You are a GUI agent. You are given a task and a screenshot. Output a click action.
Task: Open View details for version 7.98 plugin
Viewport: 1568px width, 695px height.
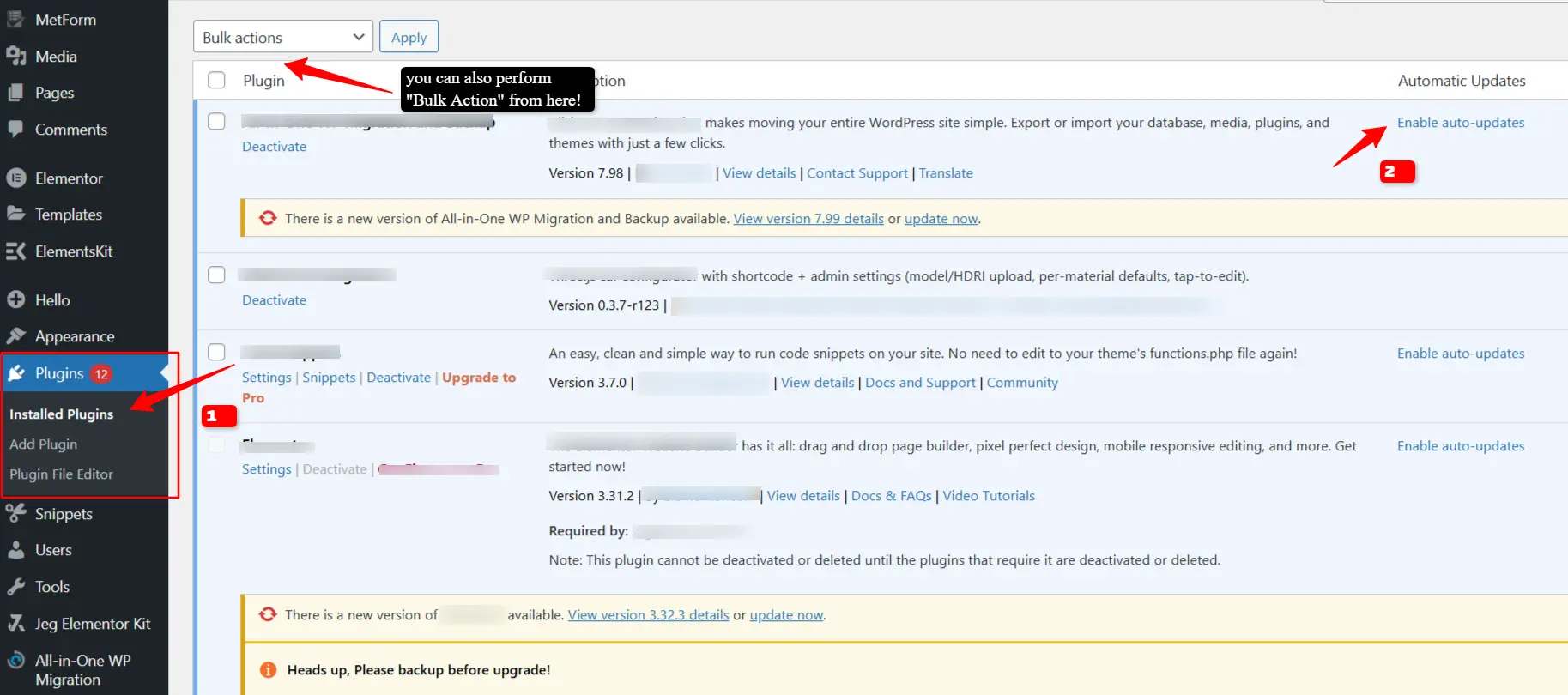click(x=759, y=173)
